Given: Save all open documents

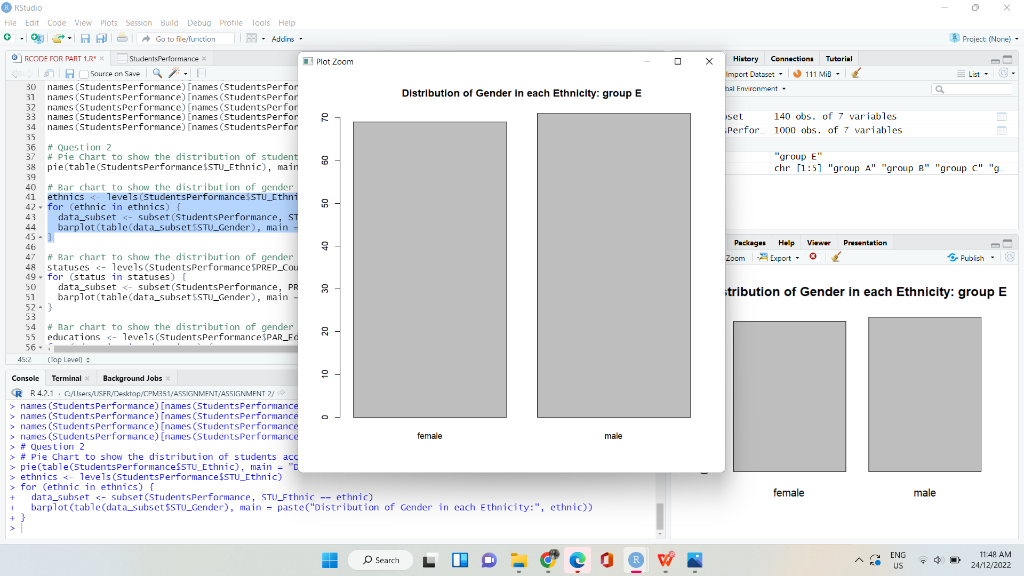Looking at the screenshot, I should [x=101, y=39].
